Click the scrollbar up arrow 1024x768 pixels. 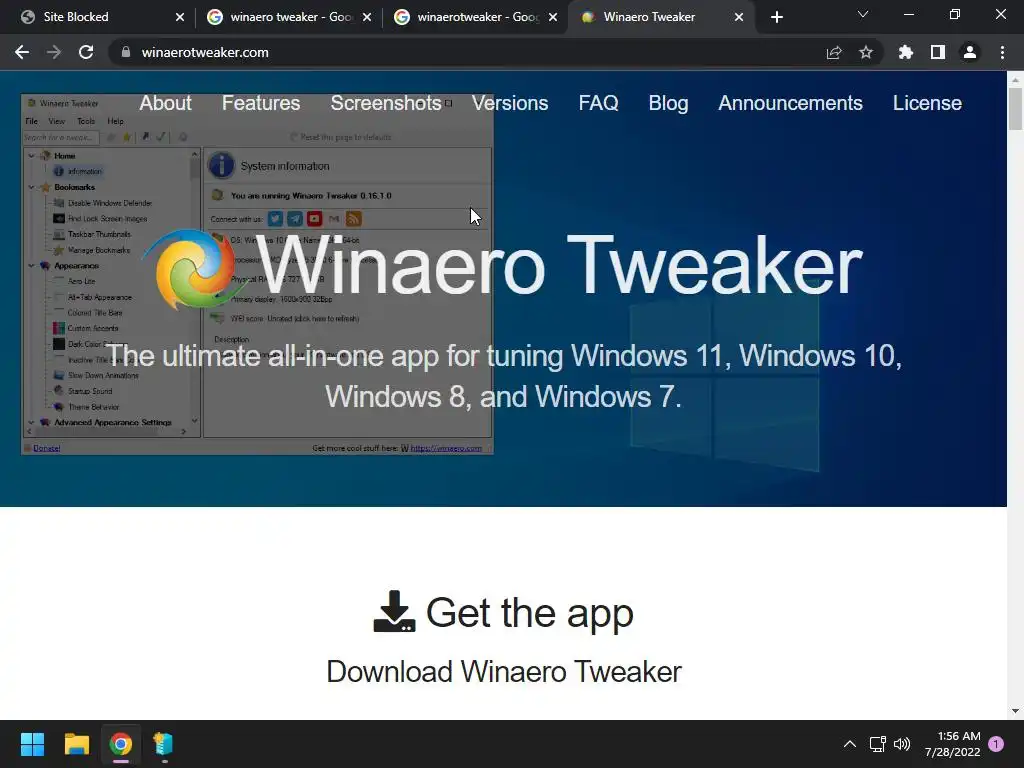point(1016,80)
